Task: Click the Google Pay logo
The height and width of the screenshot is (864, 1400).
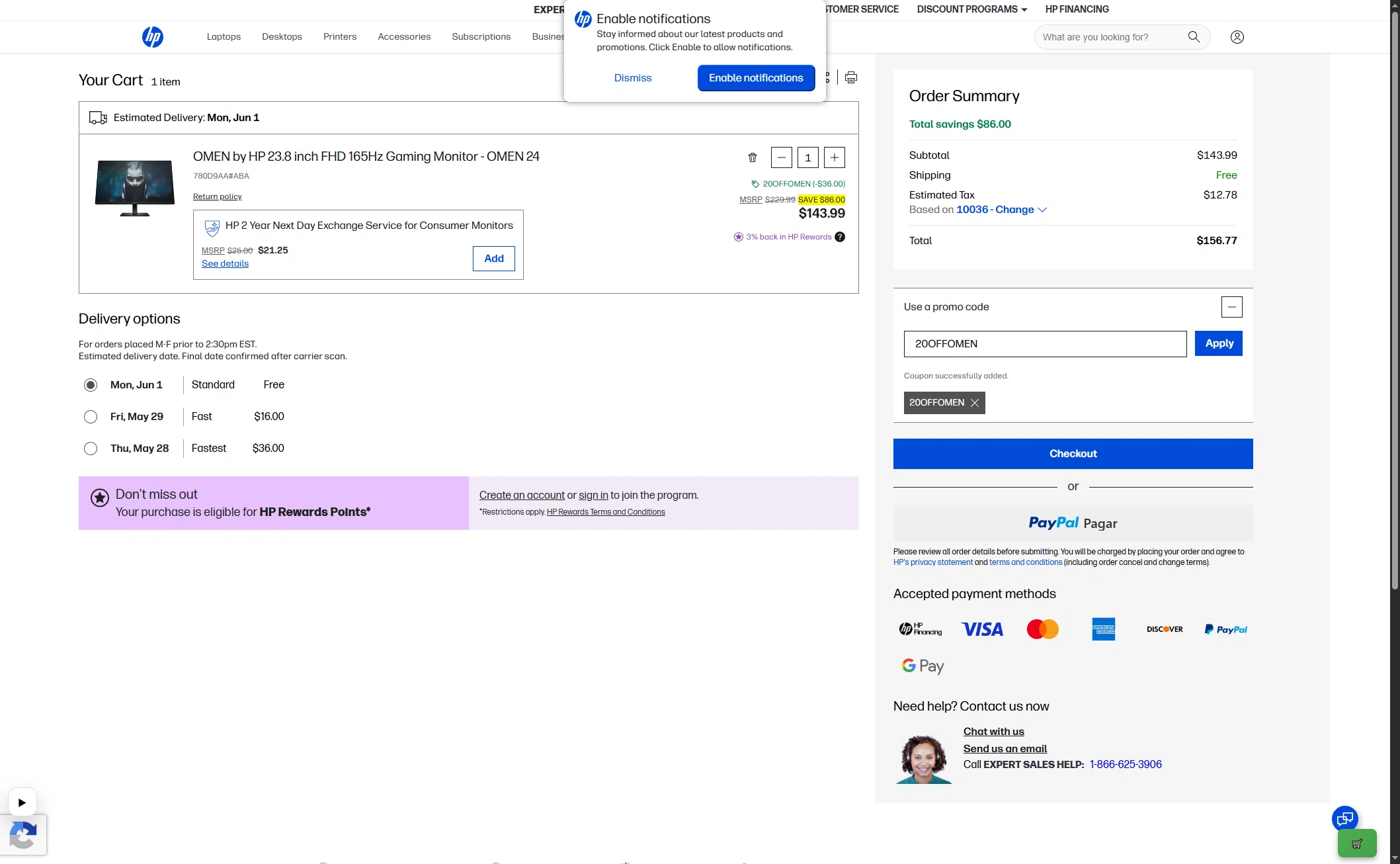Action: click(x=923, y=666)
